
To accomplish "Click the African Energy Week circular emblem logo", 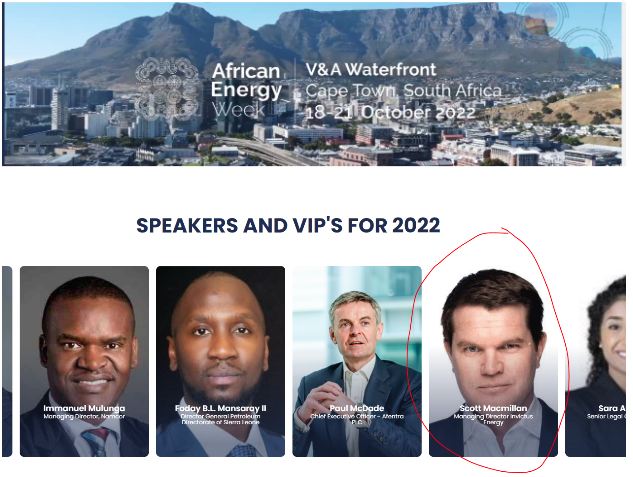I will click(x=168, y=89).
